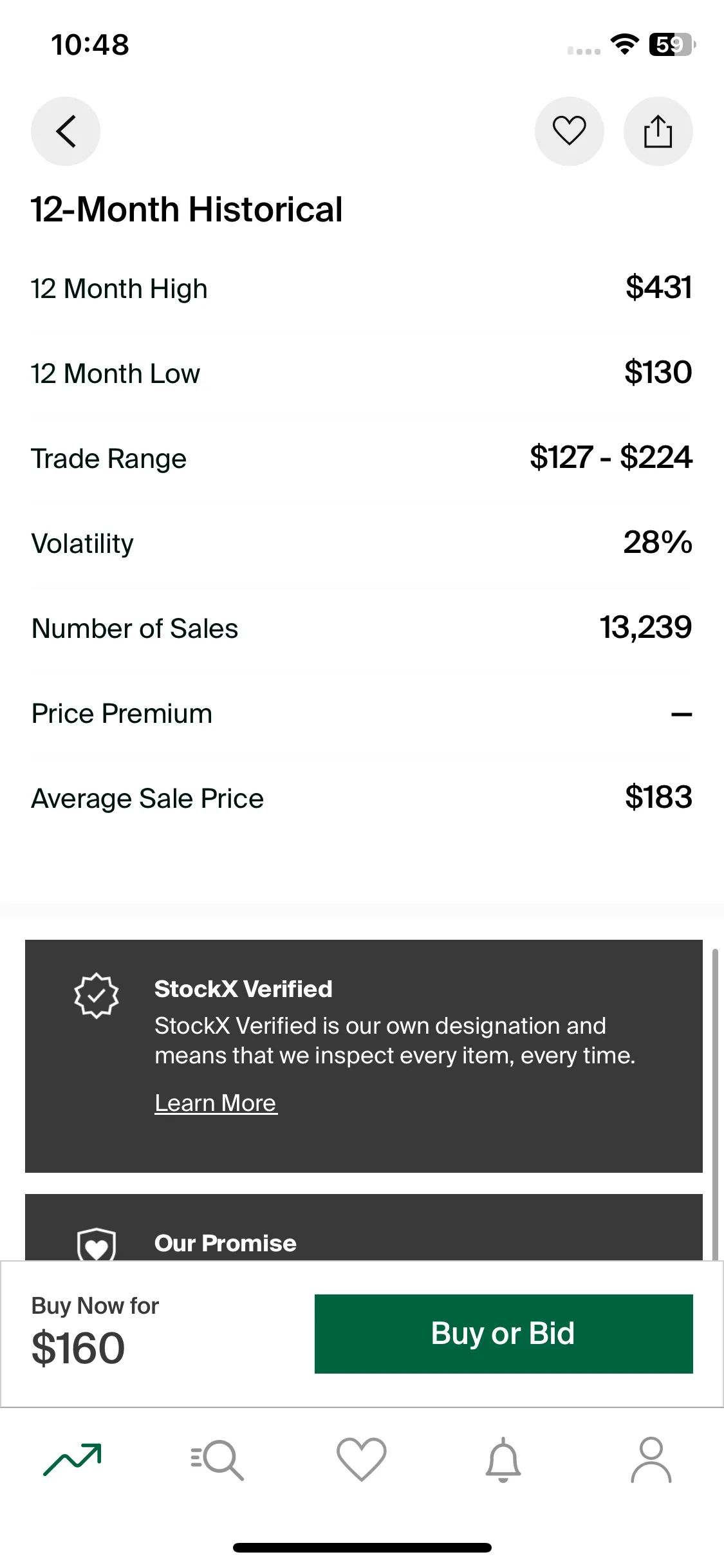Viewport: 724px width, 1568px height.
Task: Select the Number of Sales 13,239 row
Action: click(x=362, y=628)
